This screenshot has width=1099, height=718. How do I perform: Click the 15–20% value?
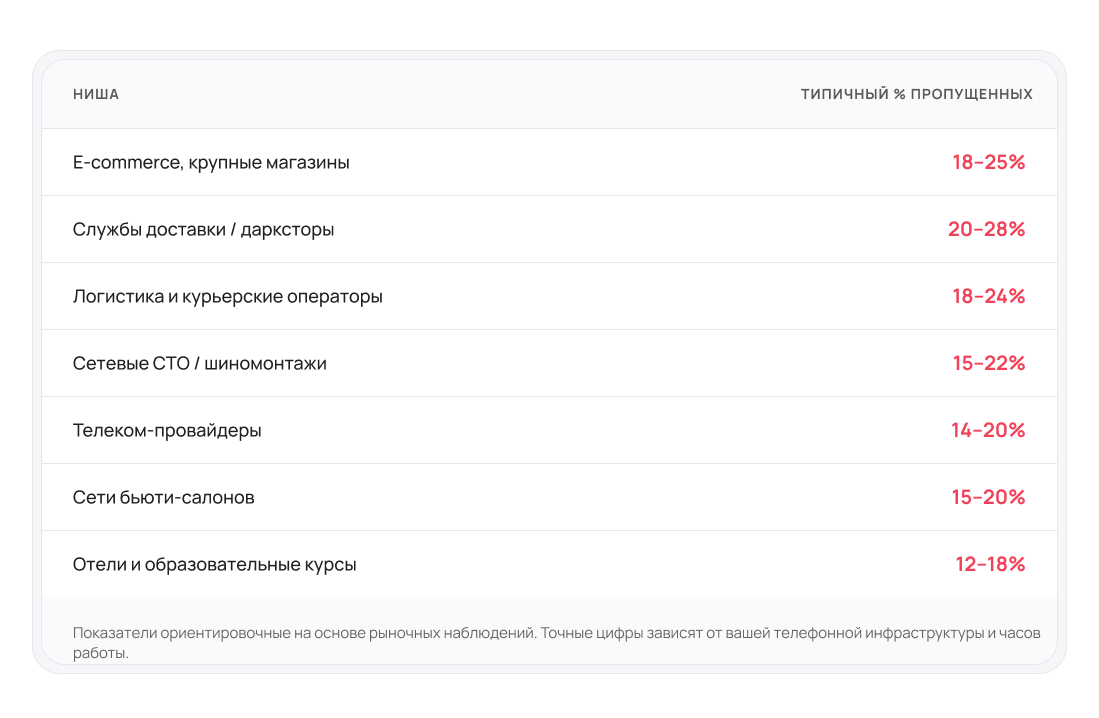point(988,497)
